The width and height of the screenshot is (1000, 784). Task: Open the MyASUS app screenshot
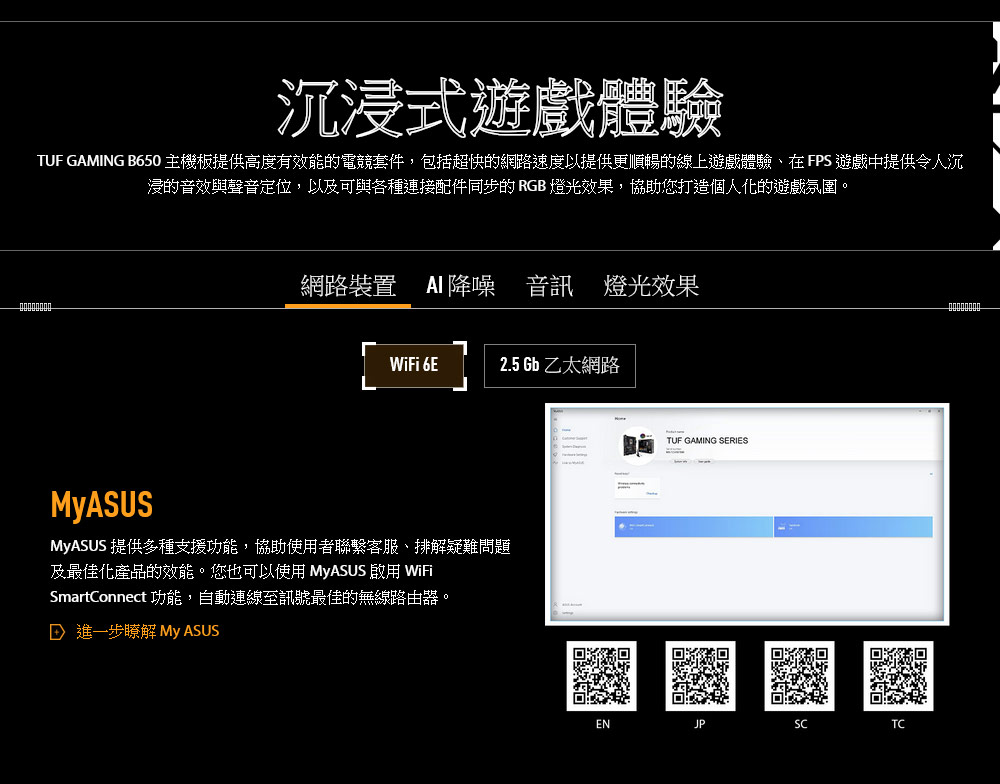point(747,514)
